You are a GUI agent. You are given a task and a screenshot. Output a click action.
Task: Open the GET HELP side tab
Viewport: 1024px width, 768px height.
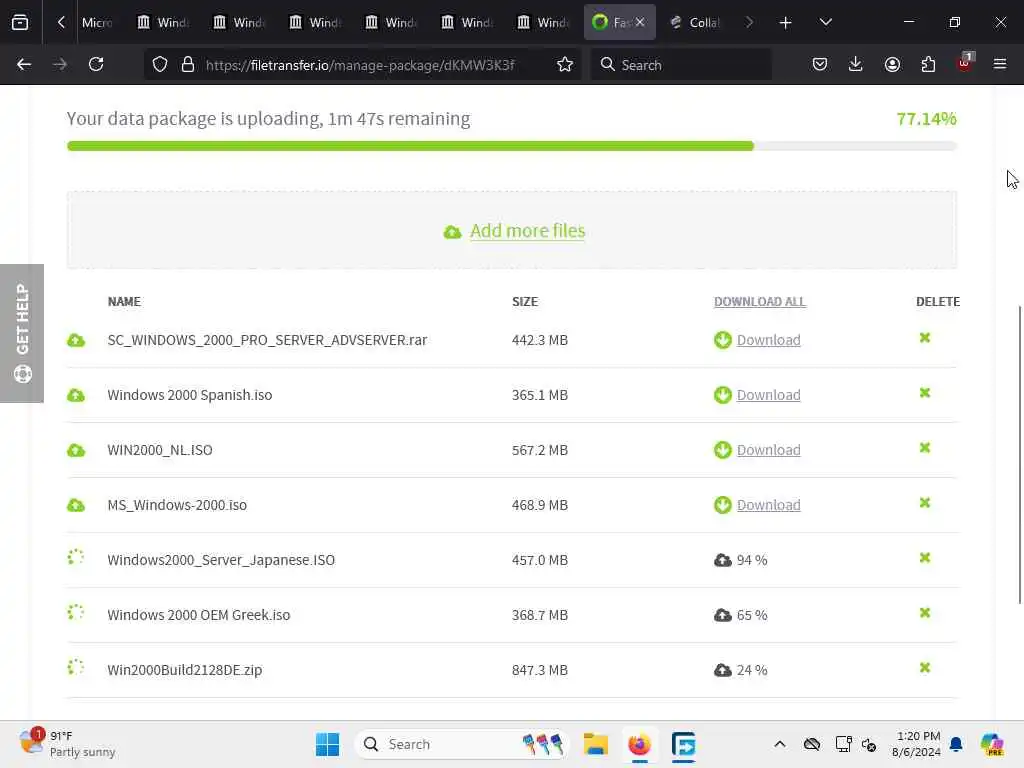pyautogui.click(x=22, y=333)
